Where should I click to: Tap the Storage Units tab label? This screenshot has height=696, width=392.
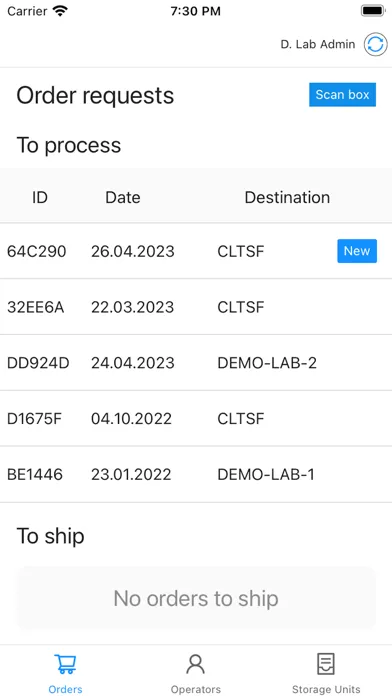pyautogui.click(x=326, y=689)
